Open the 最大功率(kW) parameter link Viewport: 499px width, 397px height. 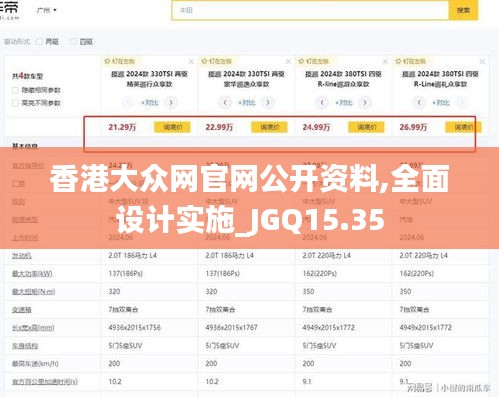coord(32,274)
